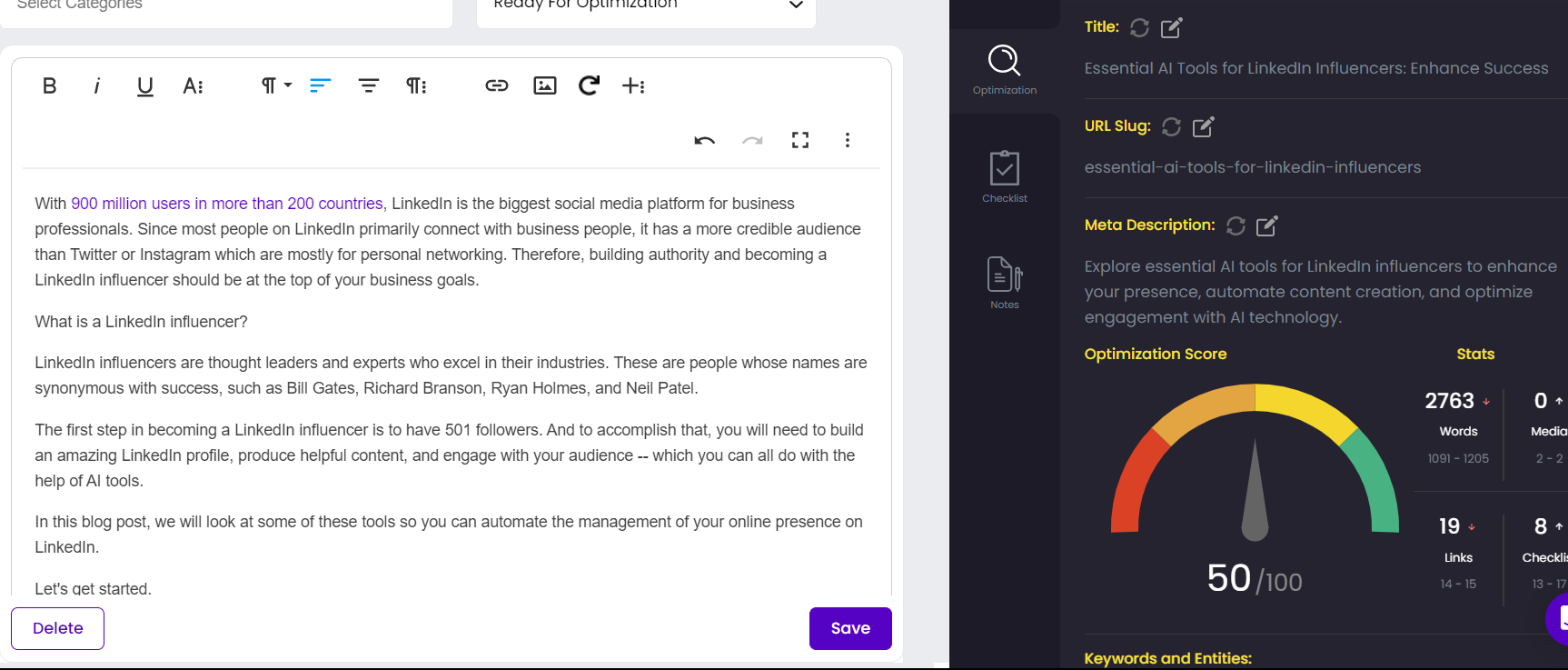Screen dimensions: 1568x670
Task: Switch to the Checklist tab
Action: point(1004,176)
